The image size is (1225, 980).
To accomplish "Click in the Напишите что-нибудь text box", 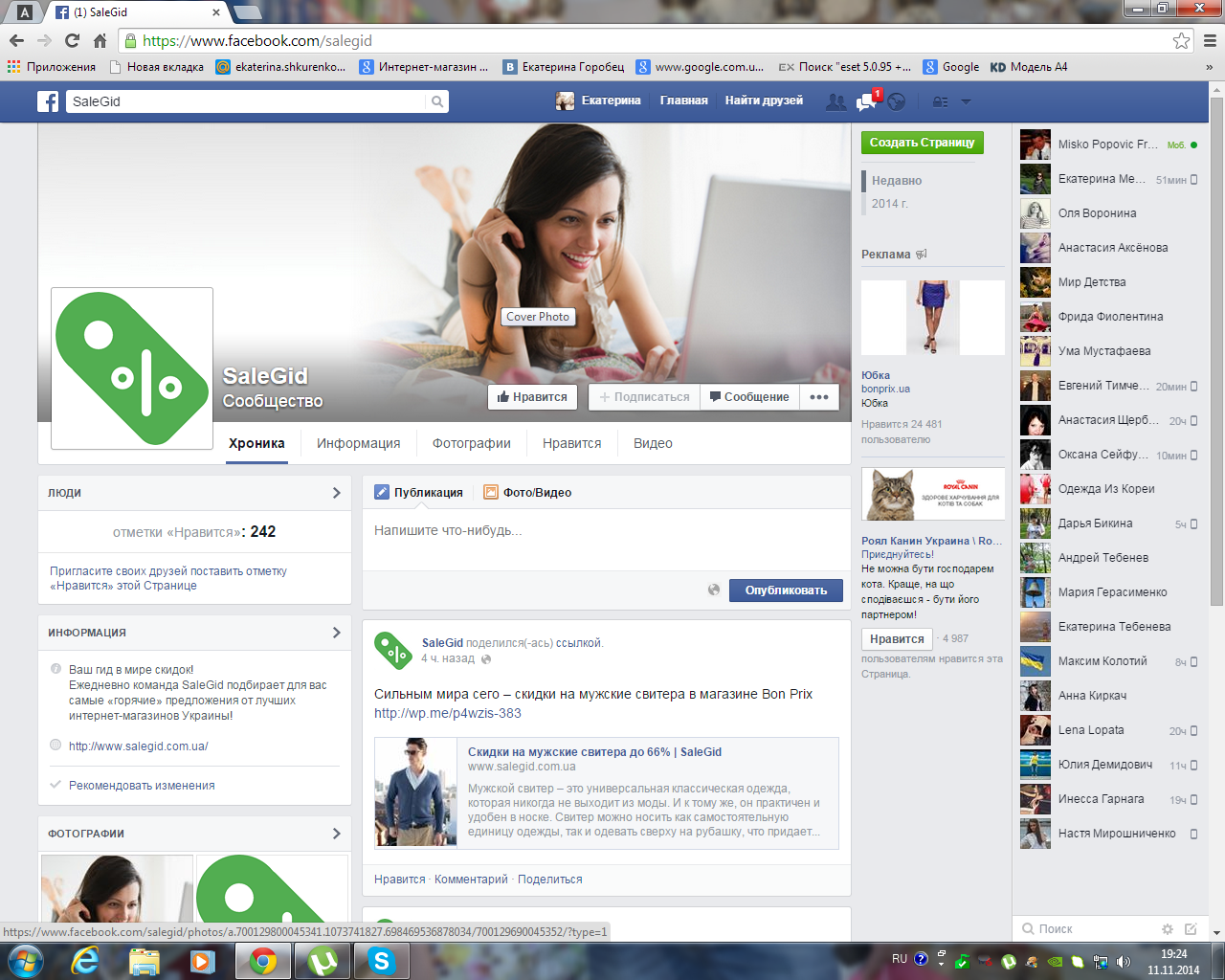I will click(607, 541).
